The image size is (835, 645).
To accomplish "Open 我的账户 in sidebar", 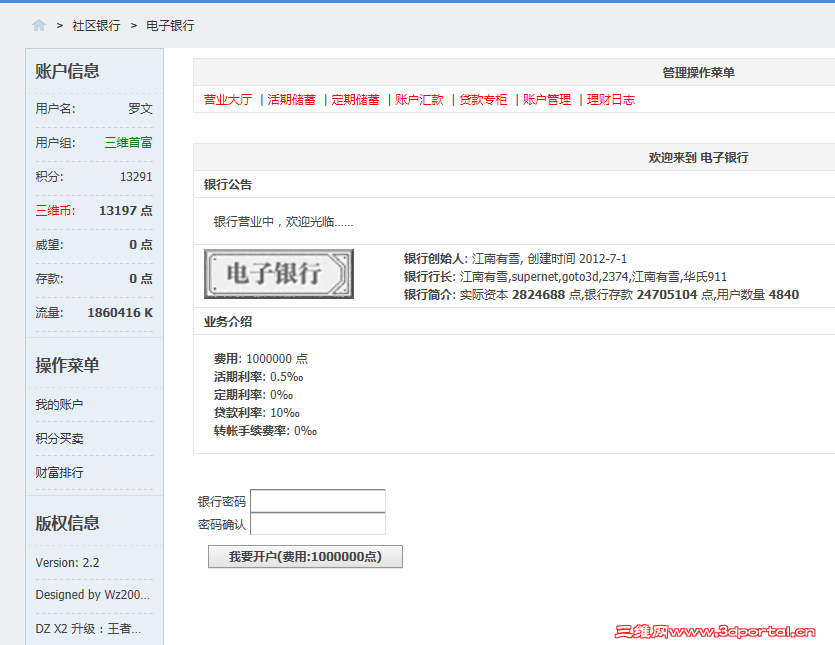I will (59, 405).
